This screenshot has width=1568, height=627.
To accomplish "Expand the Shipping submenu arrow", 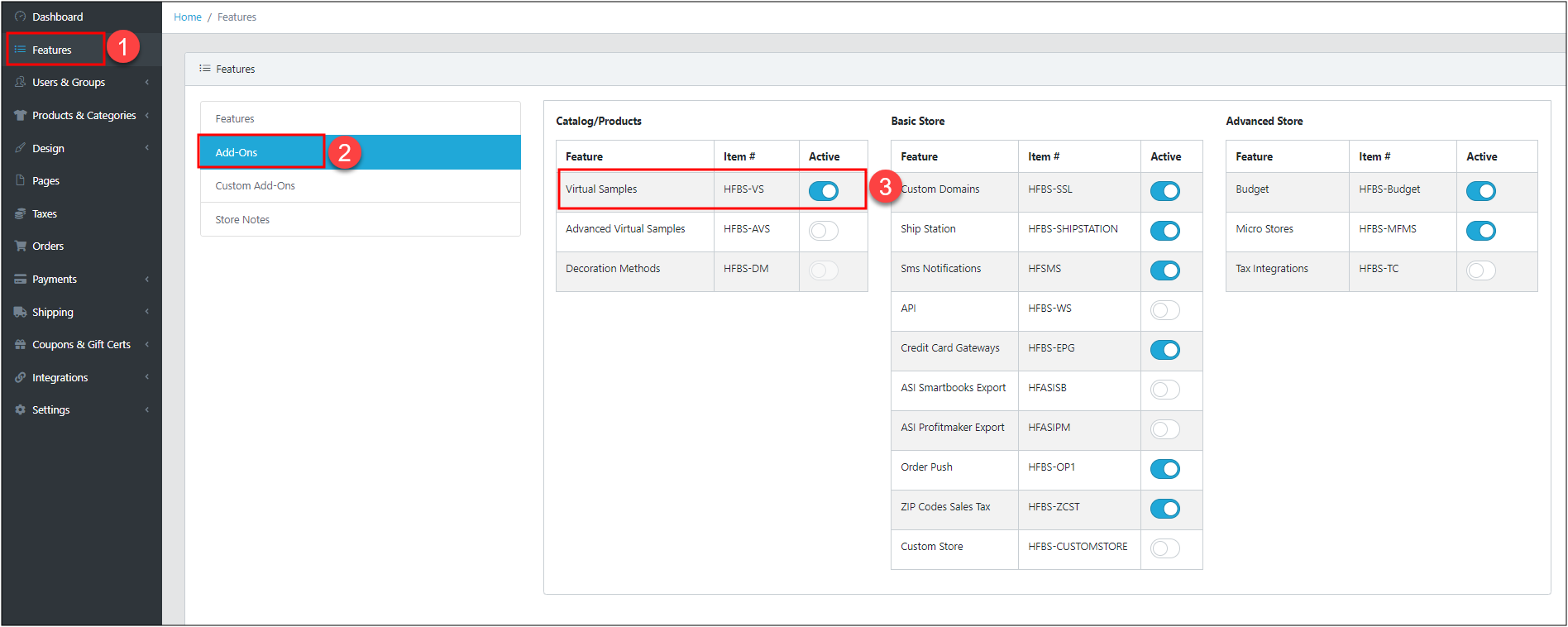I will 147,312.
